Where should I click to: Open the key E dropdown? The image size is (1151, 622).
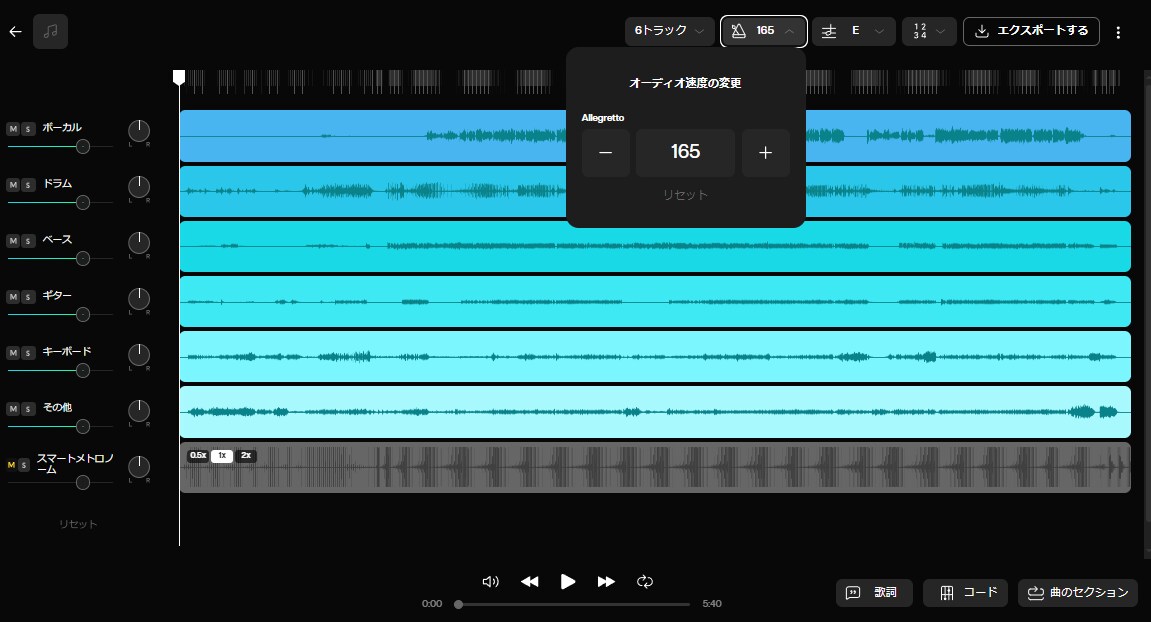coord(854,31)
